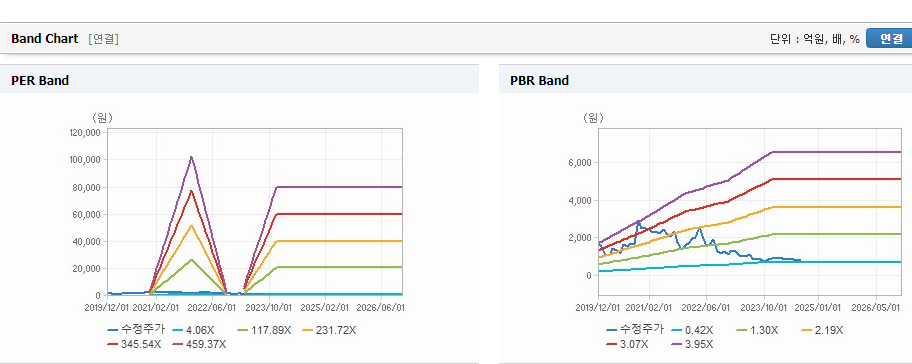Screen dimensions: 912x364
Task: Click the 4,000 y-axis label in PBR Band
Action: tap(579, 201)
